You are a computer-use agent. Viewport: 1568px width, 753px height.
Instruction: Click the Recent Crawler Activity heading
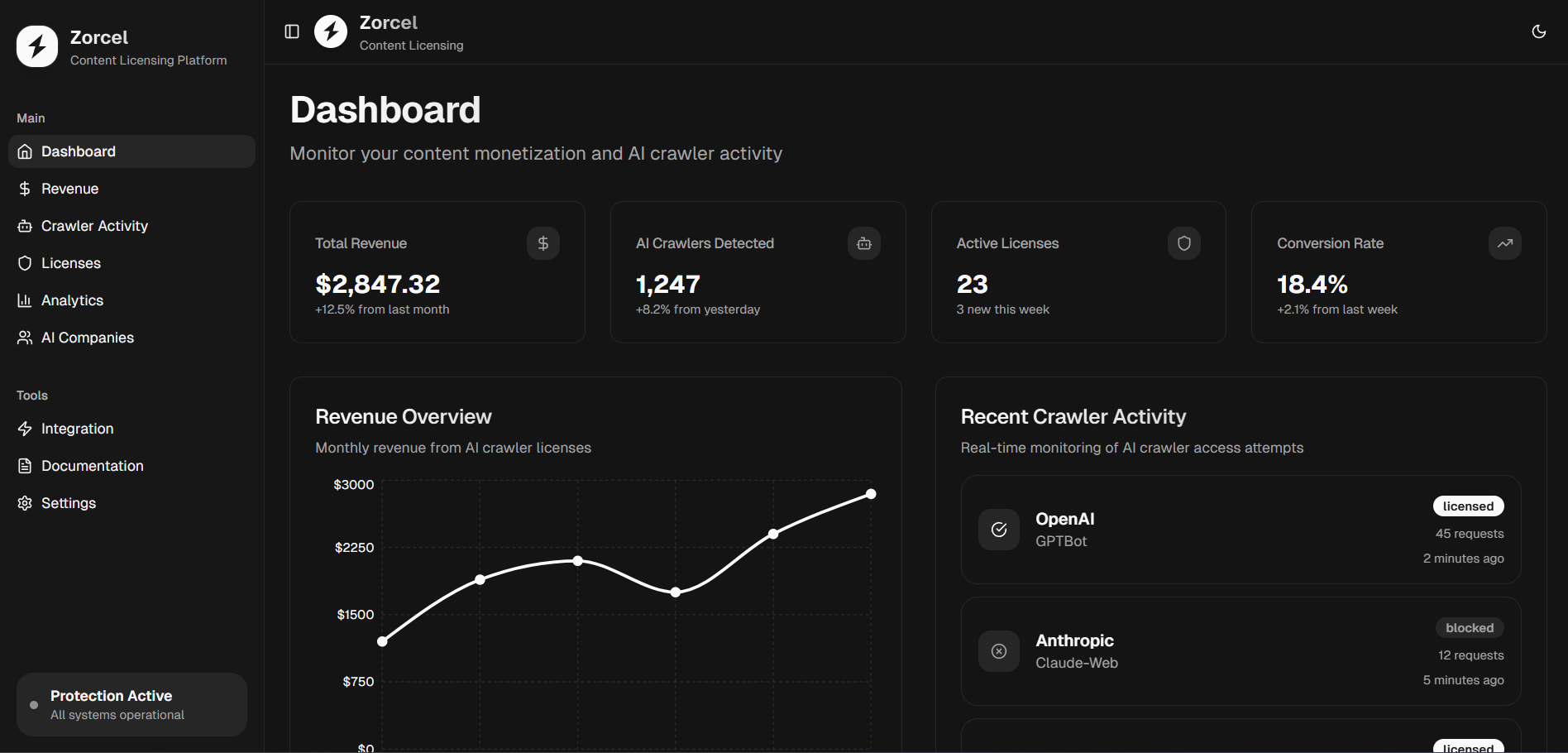coord(1073,416)
